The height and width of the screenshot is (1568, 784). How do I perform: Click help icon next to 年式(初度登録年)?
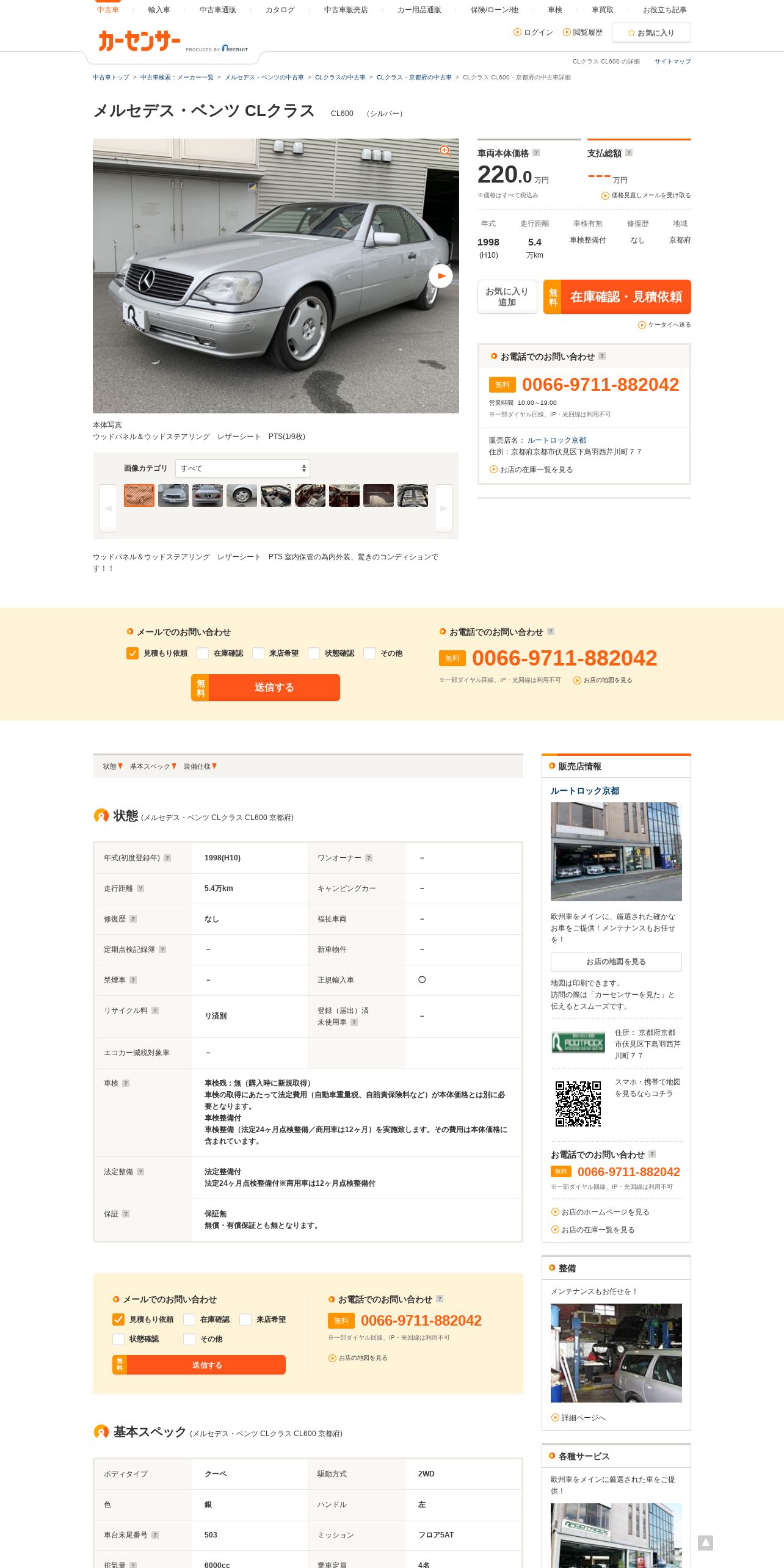[167, 858]
